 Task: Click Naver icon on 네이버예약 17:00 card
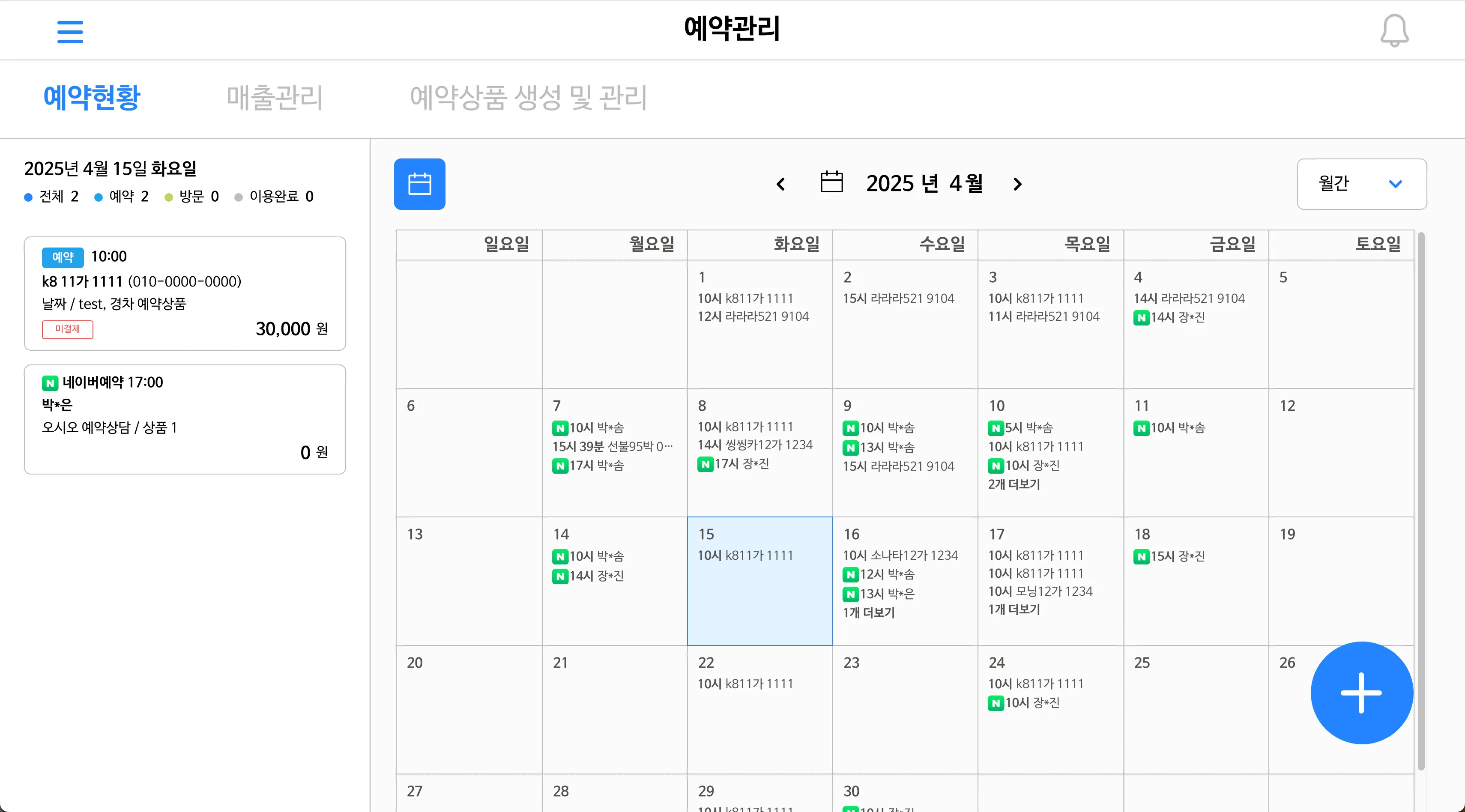click(50, 383)
